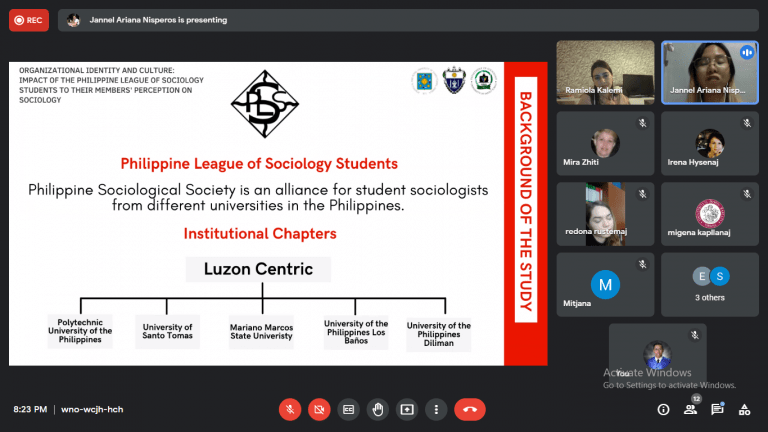Select redona rustemaj's video tile
Viewport: 768px width, 432px height.
click(605, 214)
